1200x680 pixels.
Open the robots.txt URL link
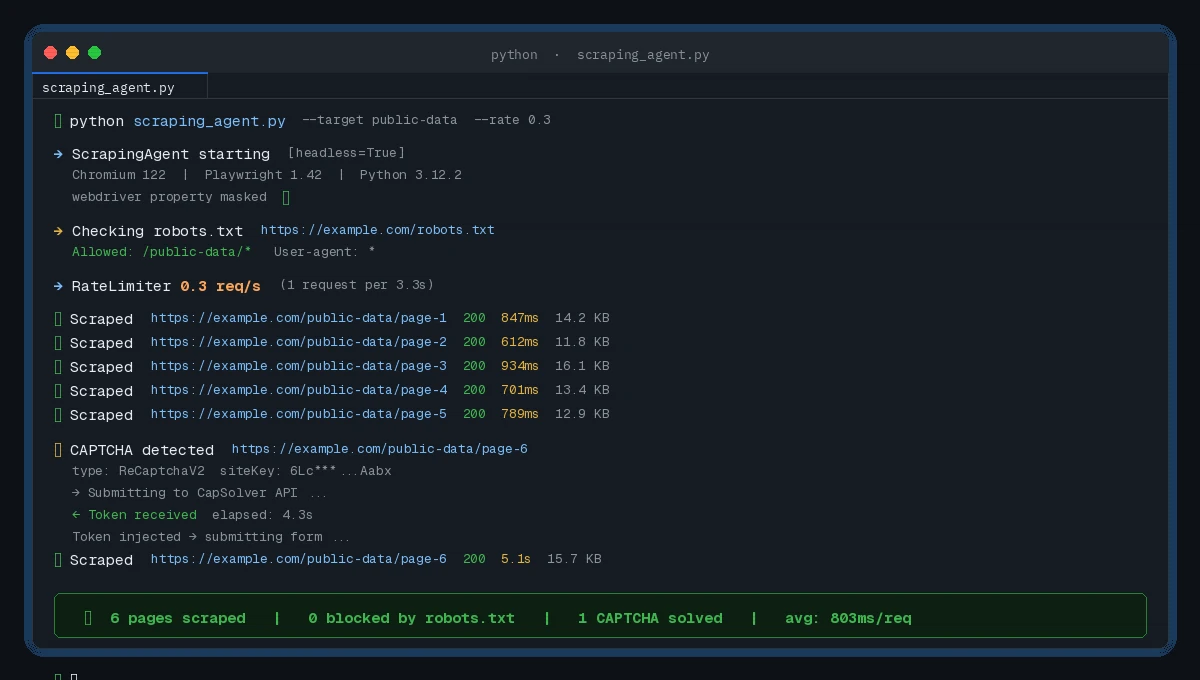pyautogui.click(x=378, y=230)
